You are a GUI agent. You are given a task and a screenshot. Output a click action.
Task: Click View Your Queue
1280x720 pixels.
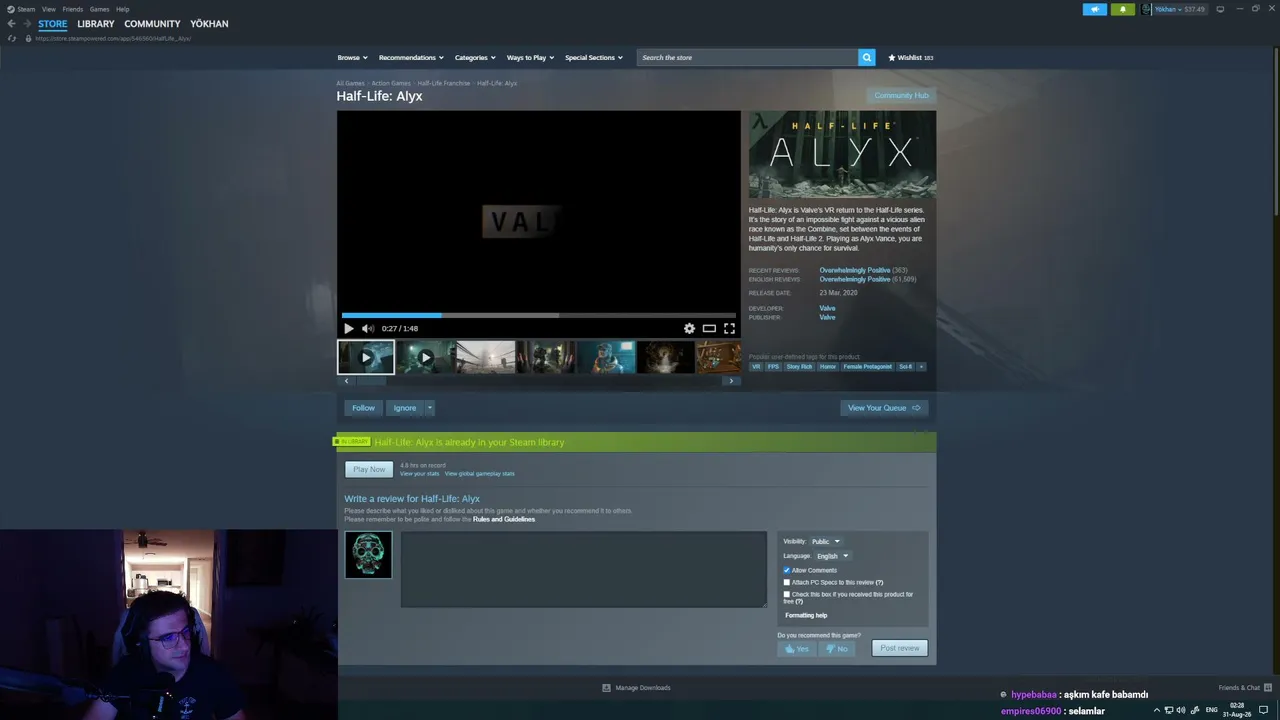coord(884,408)
